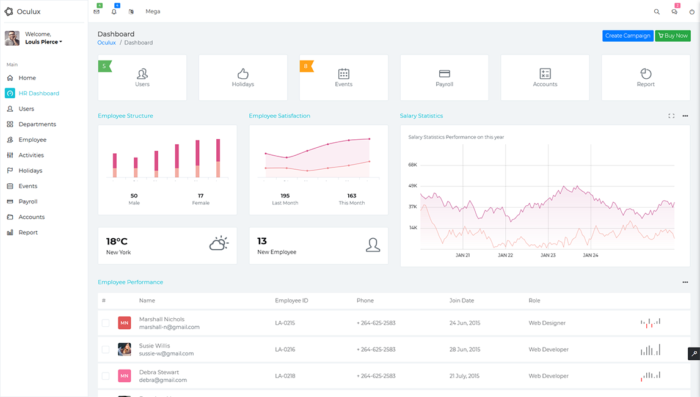700x397 pixels.
Task: Click the MN avatar of Marshall Nichols
Action: pos(125,322)
